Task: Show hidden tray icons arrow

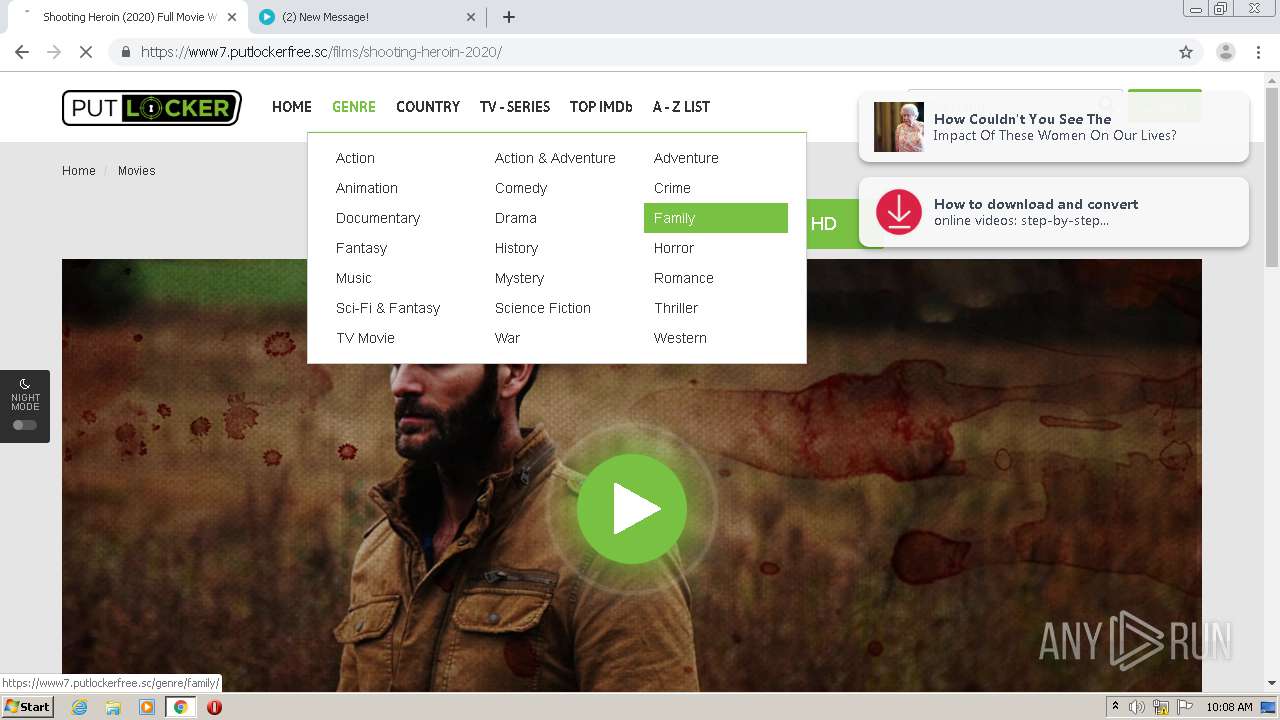Action: [1115, 707]
